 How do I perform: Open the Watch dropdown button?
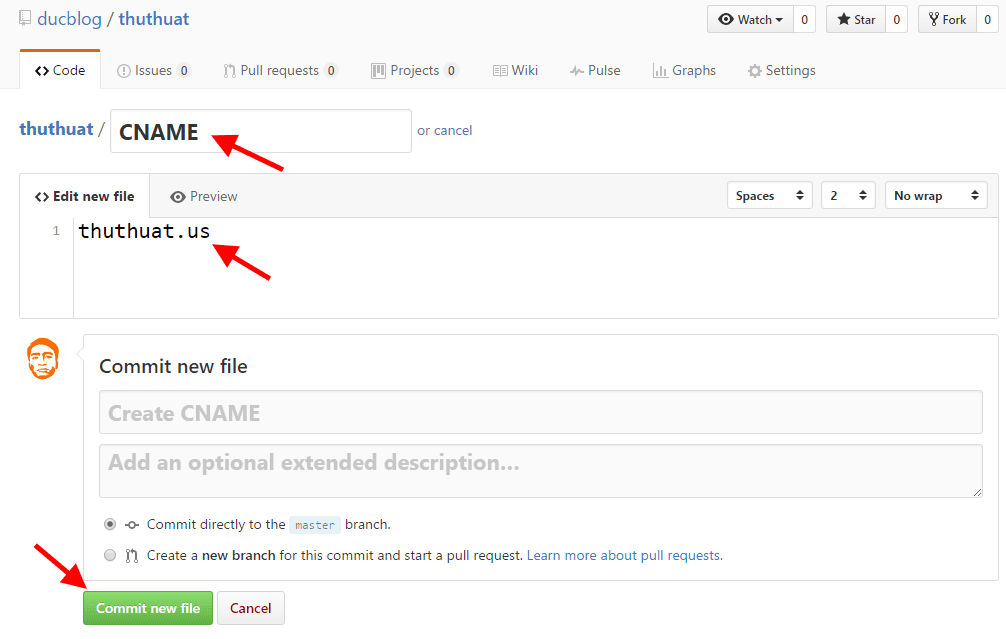(751, 19)
